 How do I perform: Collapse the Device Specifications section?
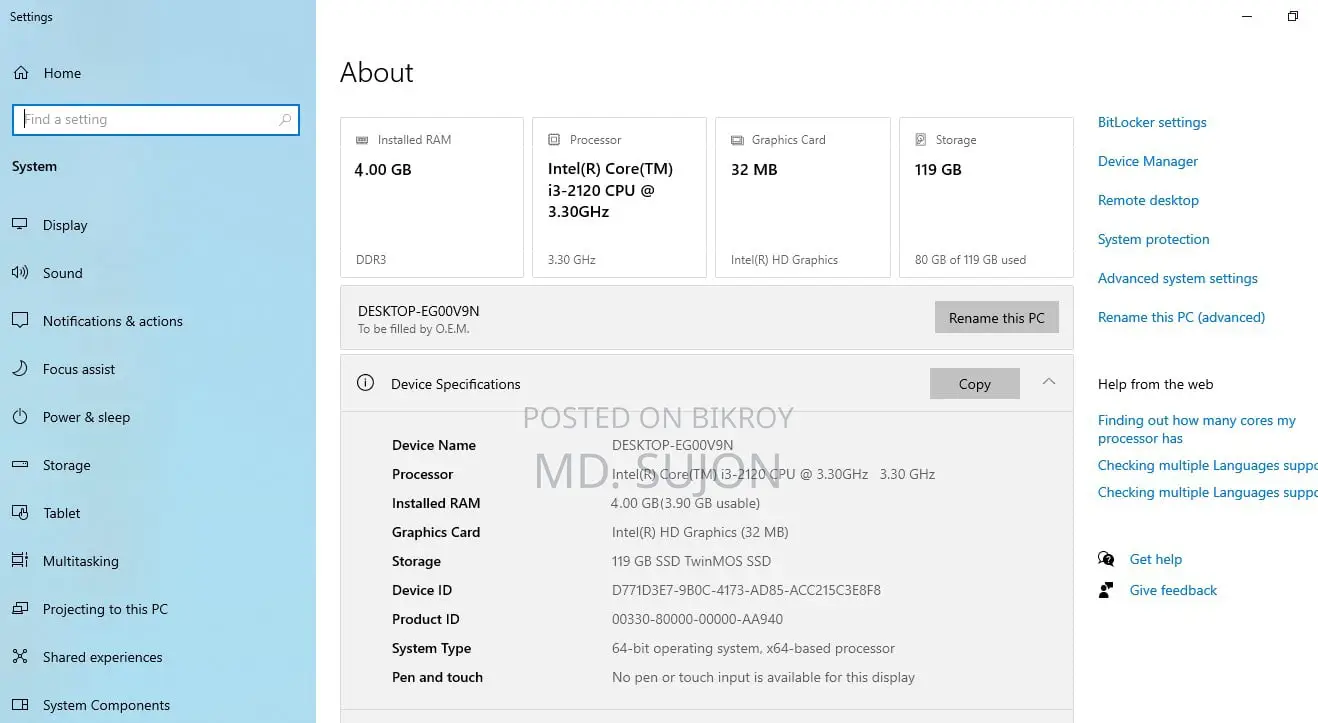tap(1049, 382)
